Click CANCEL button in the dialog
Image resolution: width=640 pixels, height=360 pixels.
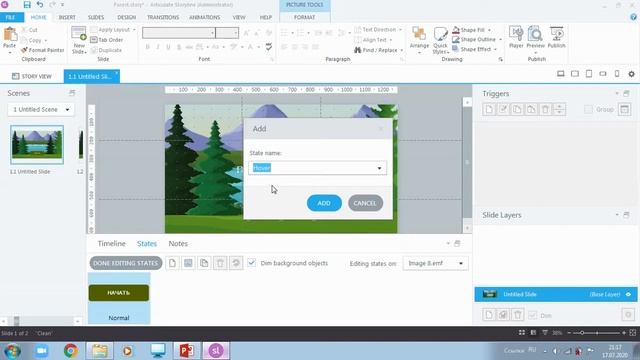tap(365, 203)
